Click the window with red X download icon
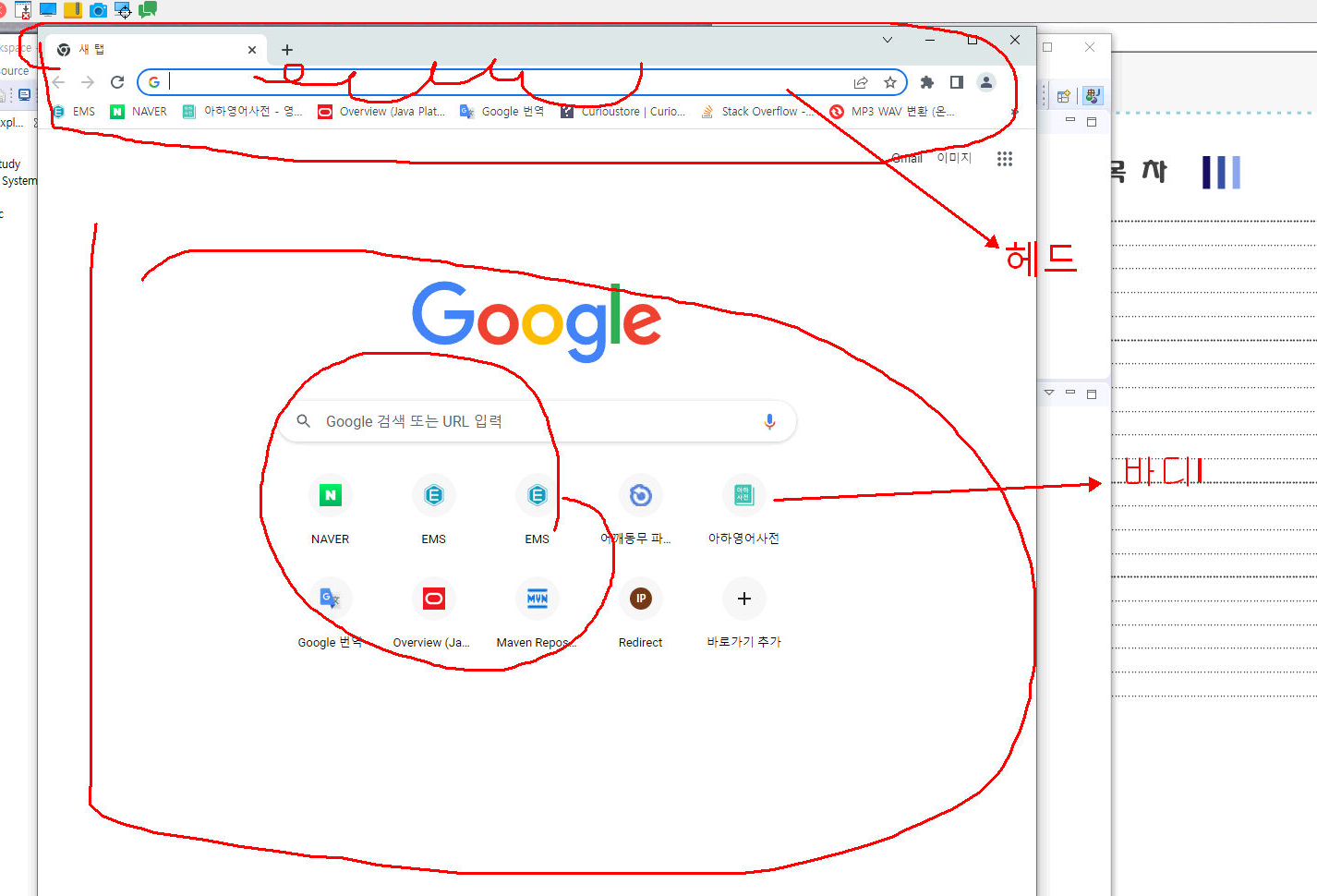This screenshot has width=1317, height=896. 23,9
